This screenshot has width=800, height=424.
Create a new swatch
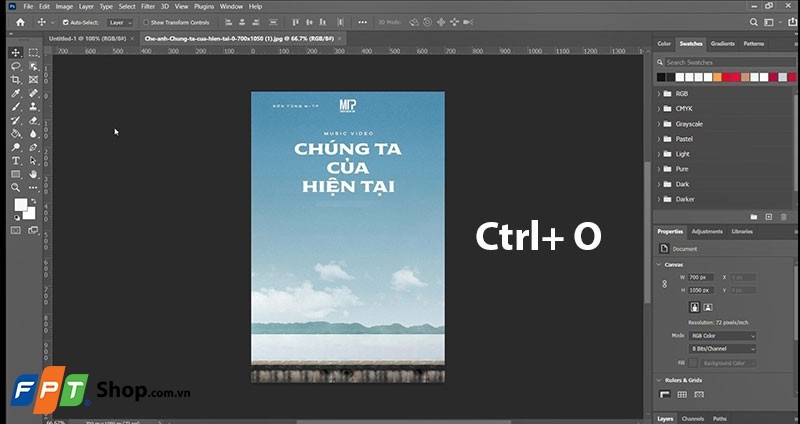click(x=768, y=217)
